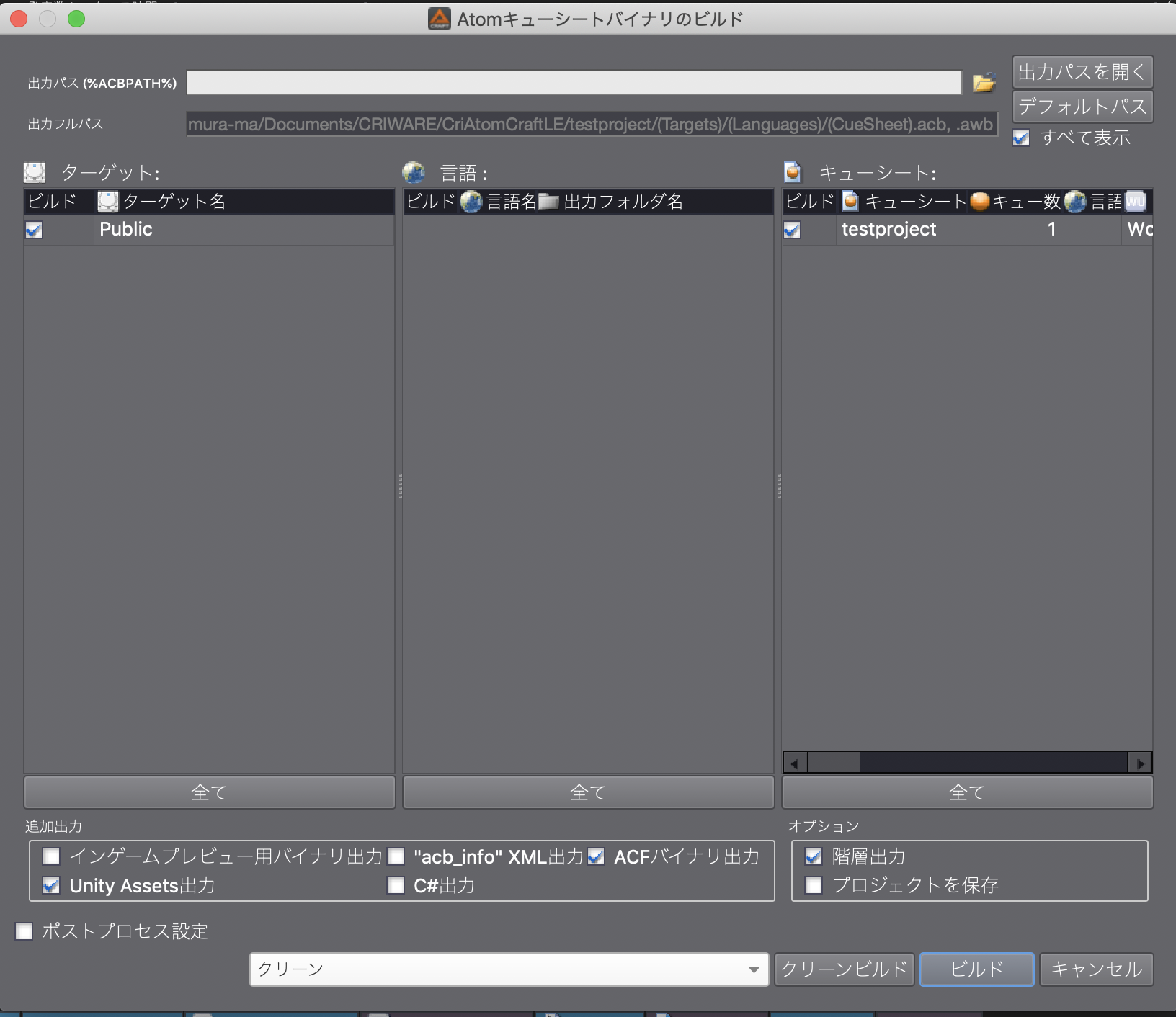Click the output full path field
Viewport: 1176px width, 1017px height.
592,124
